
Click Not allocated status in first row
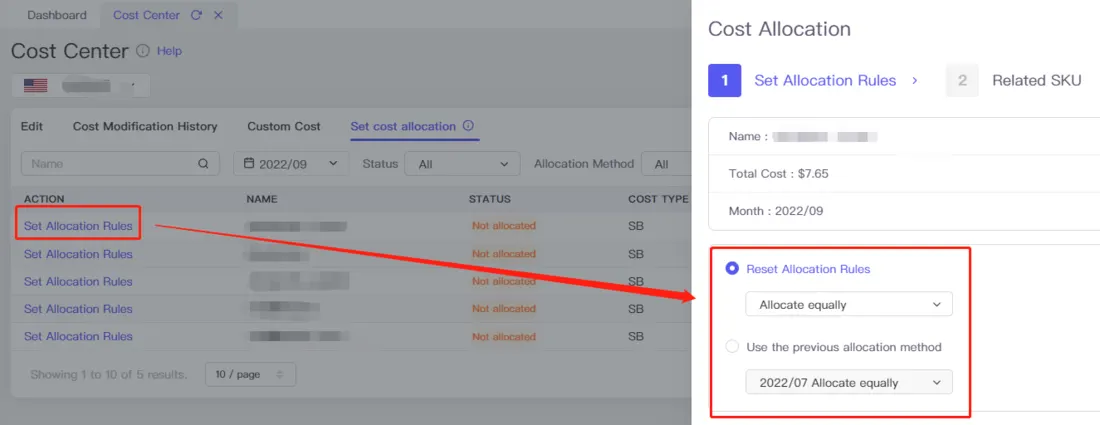(504, 226)
